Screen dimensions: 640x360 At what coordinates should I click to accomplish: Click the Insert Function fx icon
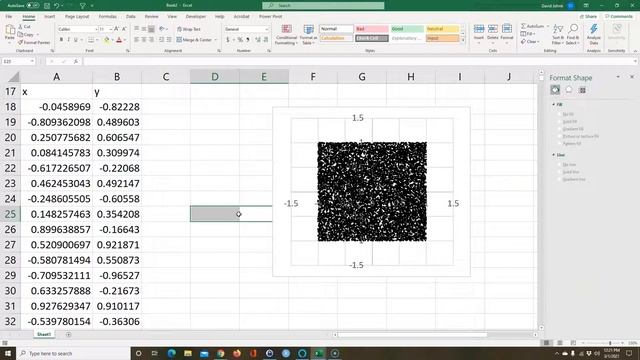76,61
